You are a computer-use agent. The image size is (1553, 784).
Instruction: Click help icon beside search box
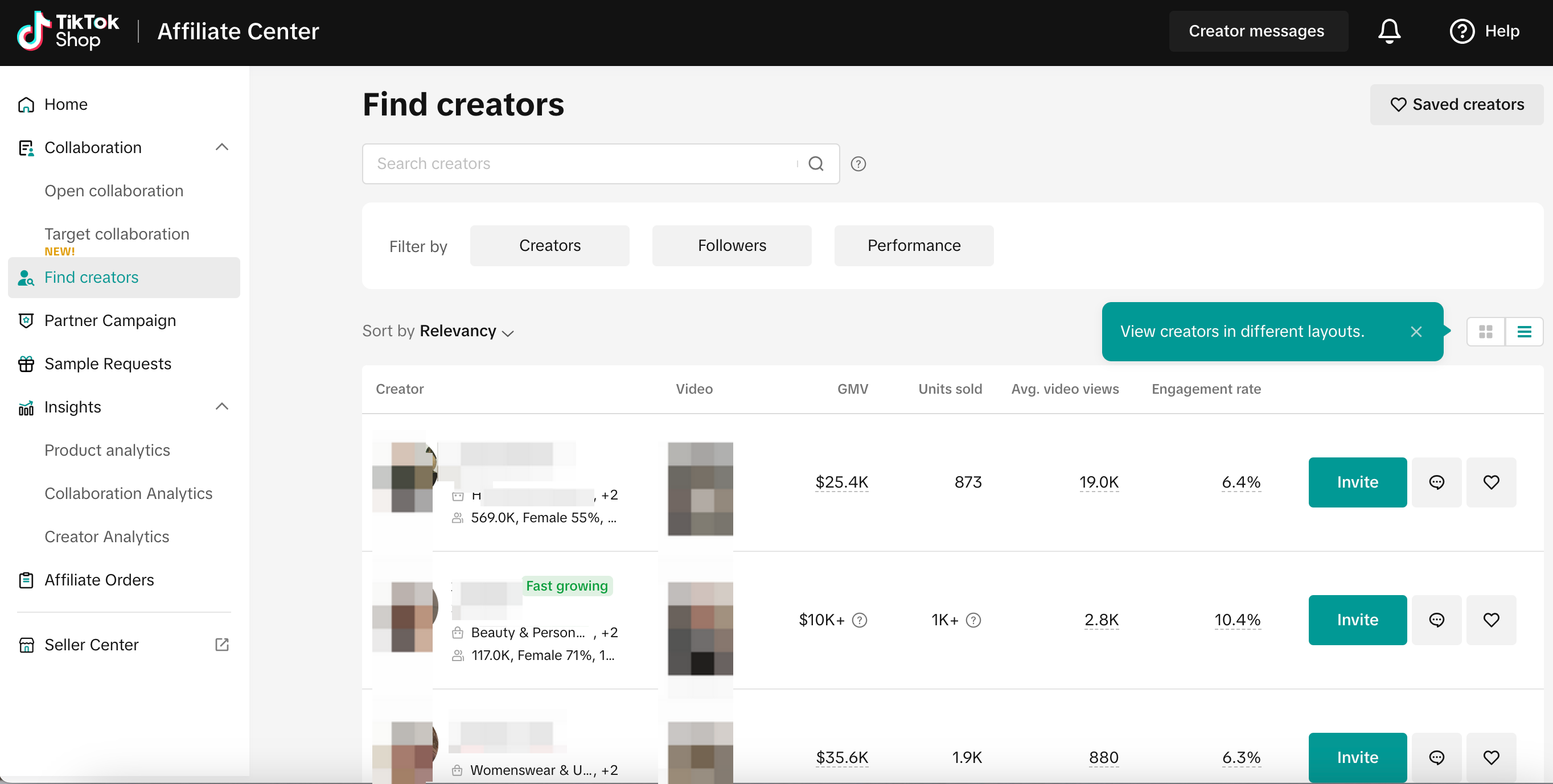click(858, 164)
